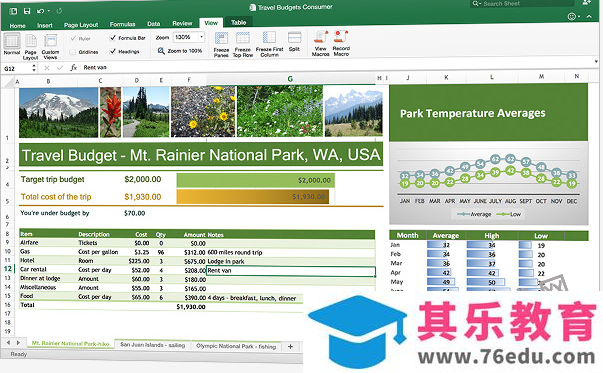Select cell with 'Lodge in park'
This screenshot has height=373, width=603.
(x=291, y=261)
